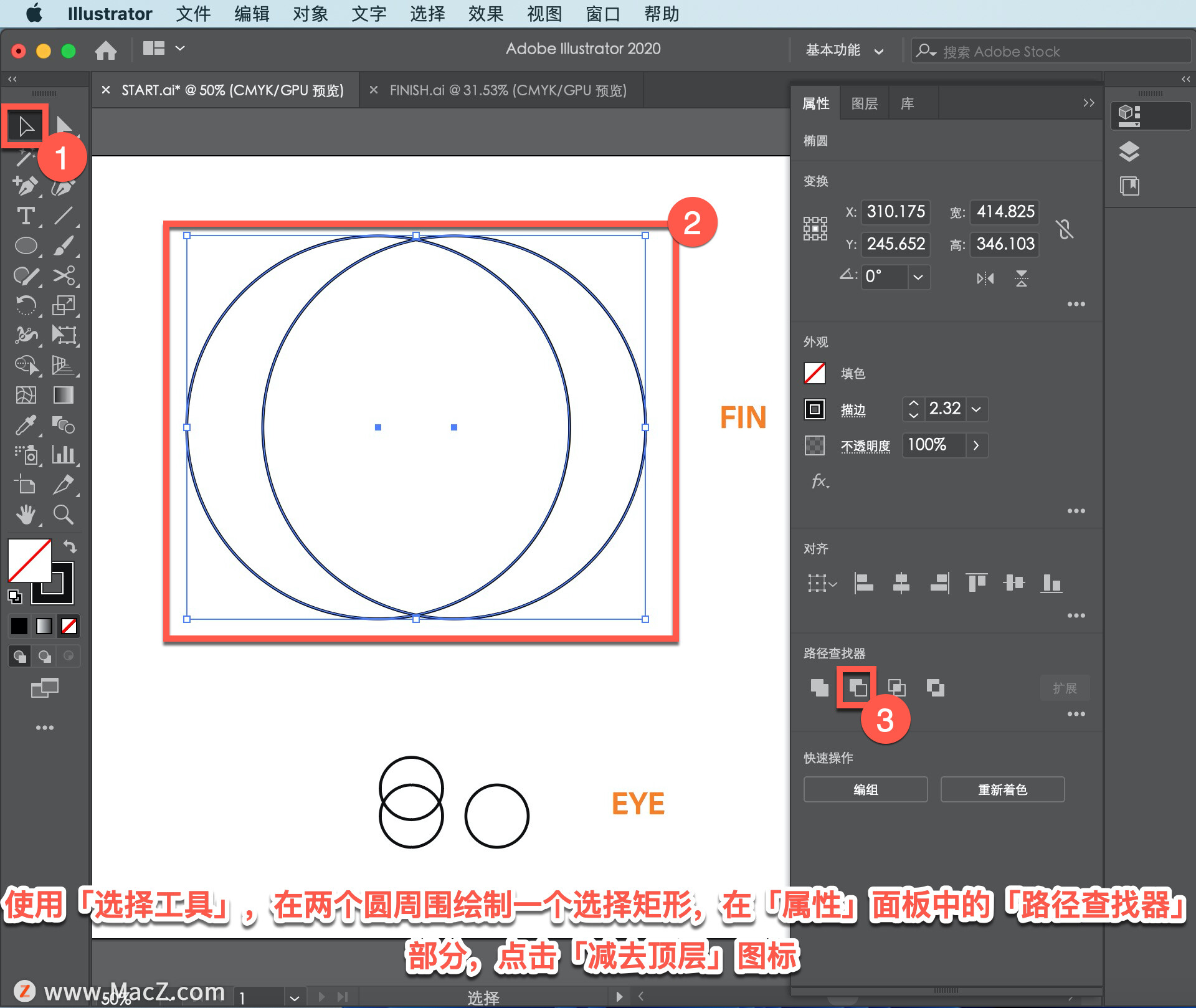Select the Scale tool
1196x1008 pixels.
[x=63, y=305]
